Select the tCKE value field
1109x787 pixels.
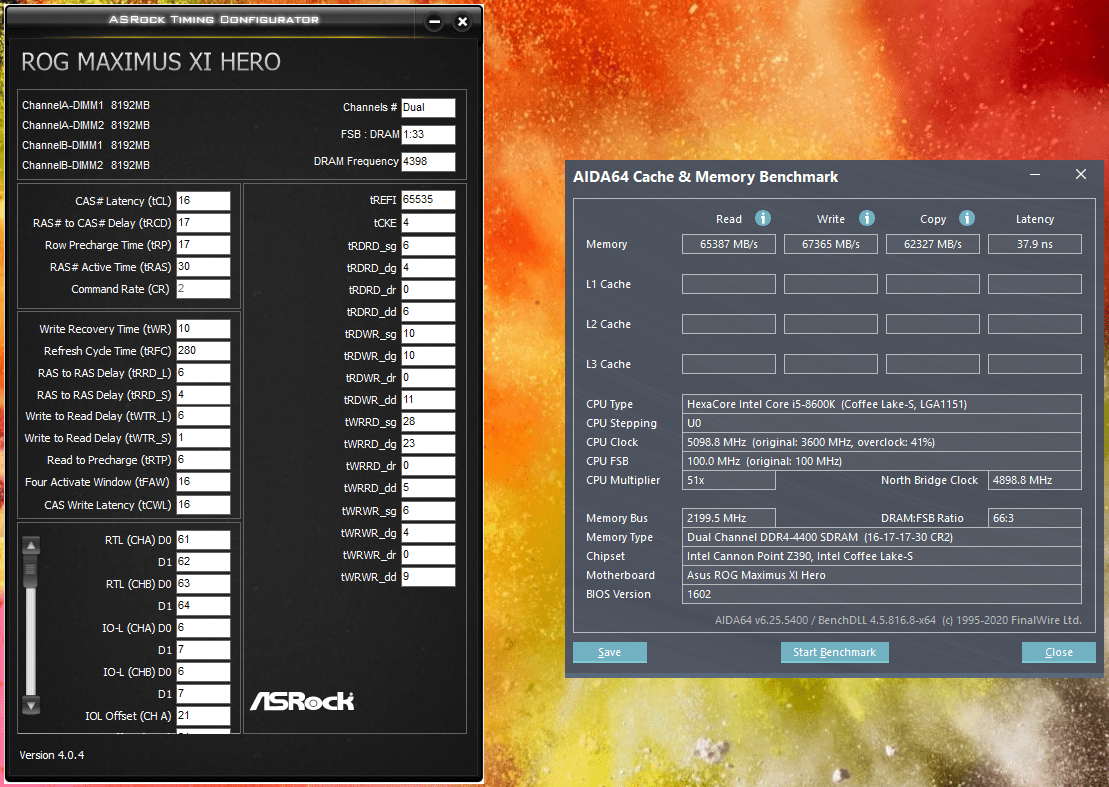[428, 223]
